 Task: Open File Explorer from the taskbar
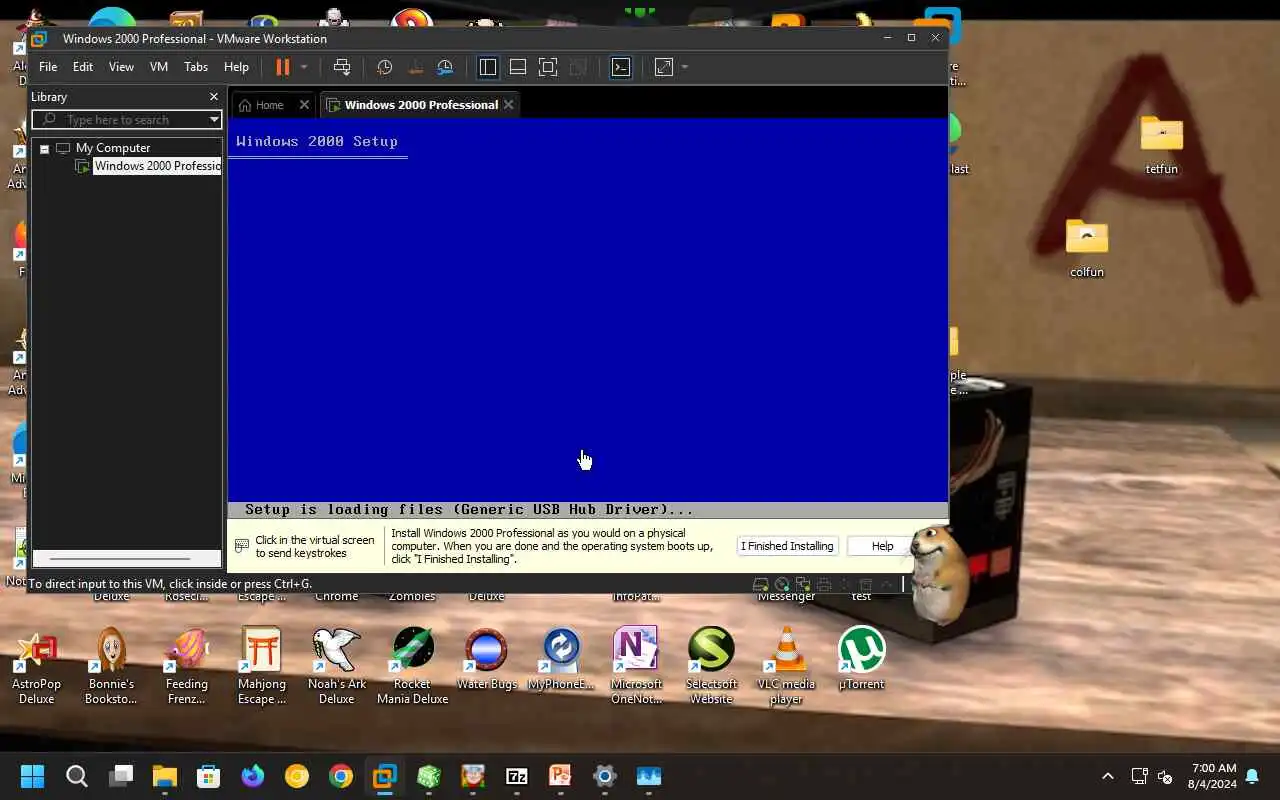click(x=165, y=776)
